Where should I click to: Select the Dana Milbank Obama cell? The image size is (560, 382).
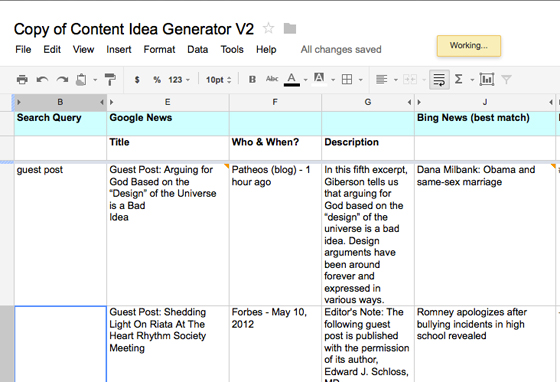point(485,234)
